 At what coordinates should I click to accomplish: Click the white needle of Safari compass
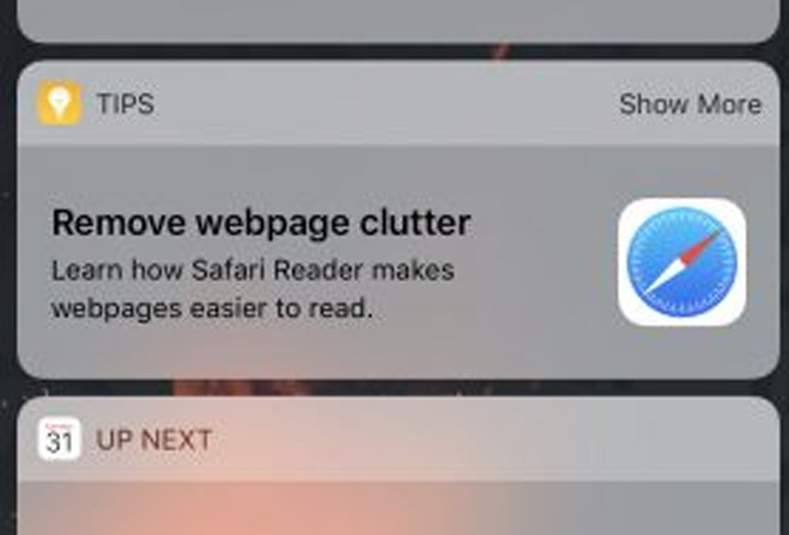tap(663, 277)
